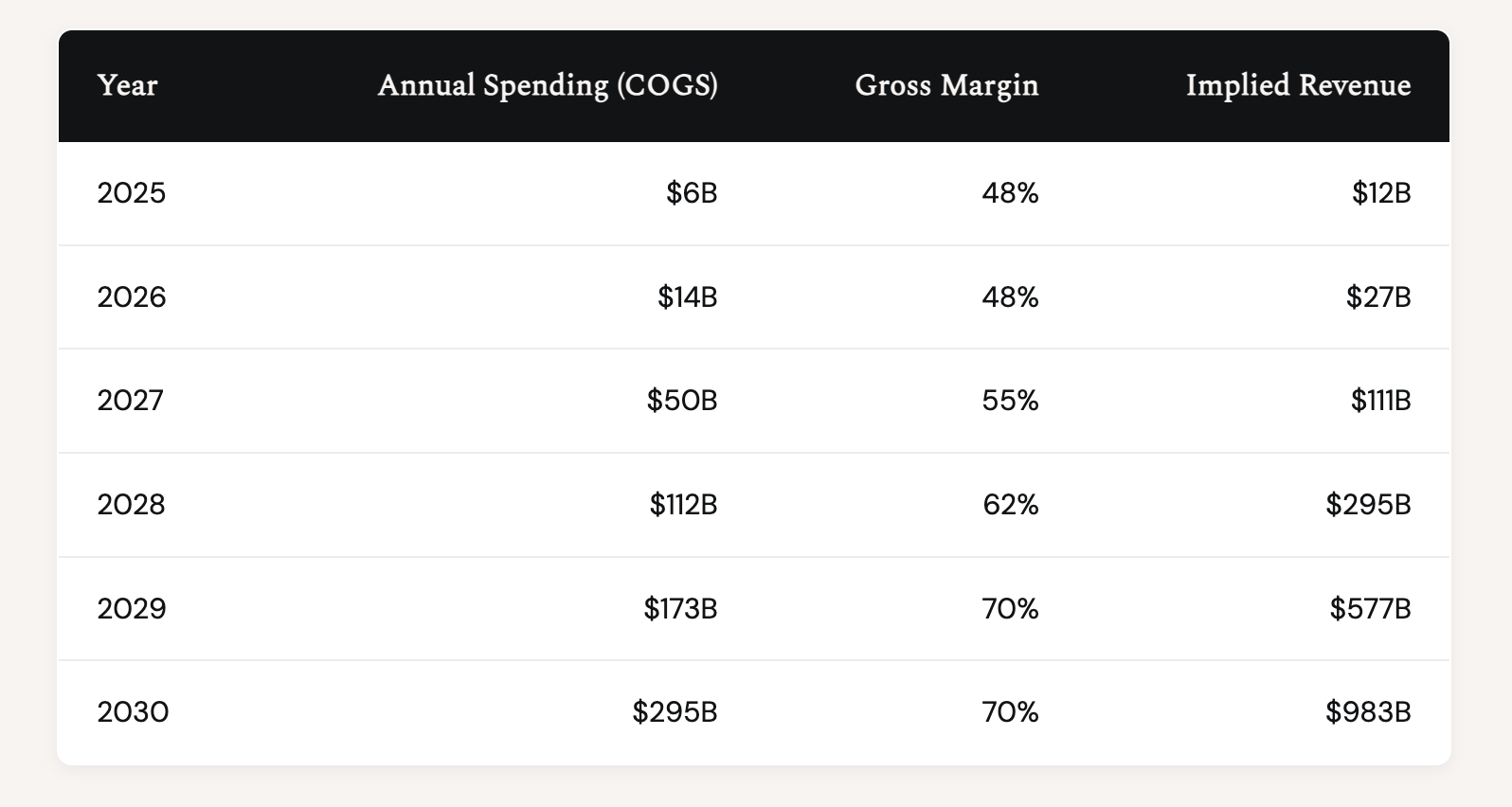
Task: Click the Implied Revenue column header
Action: 1298,86
